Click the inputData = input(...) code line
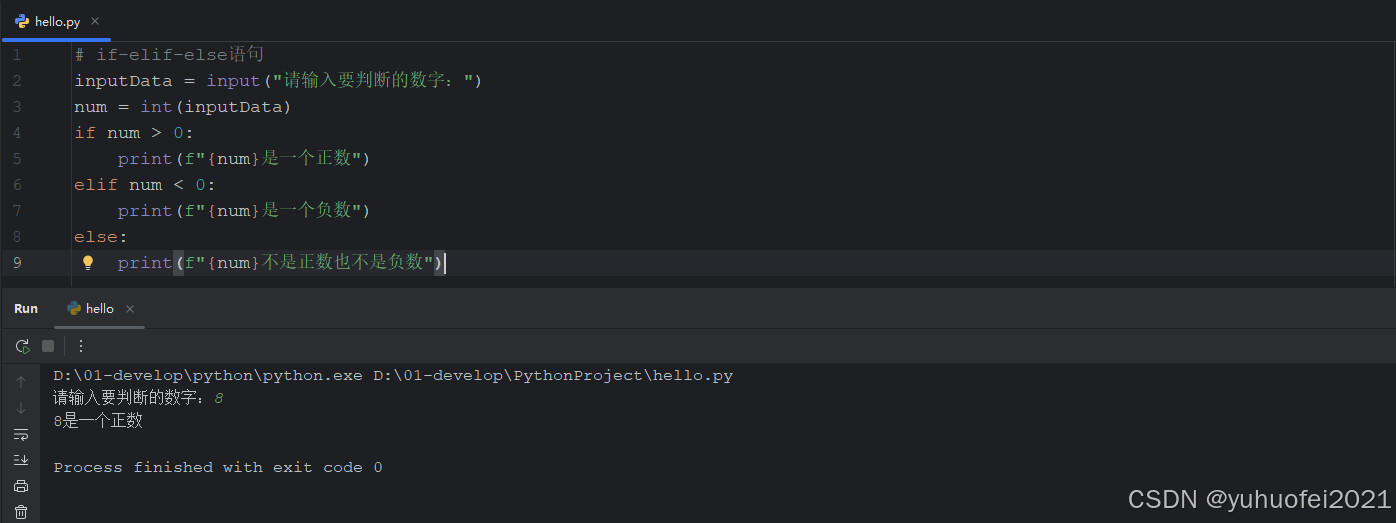This screenshot has width=1396, height=523. coord(278,80)
